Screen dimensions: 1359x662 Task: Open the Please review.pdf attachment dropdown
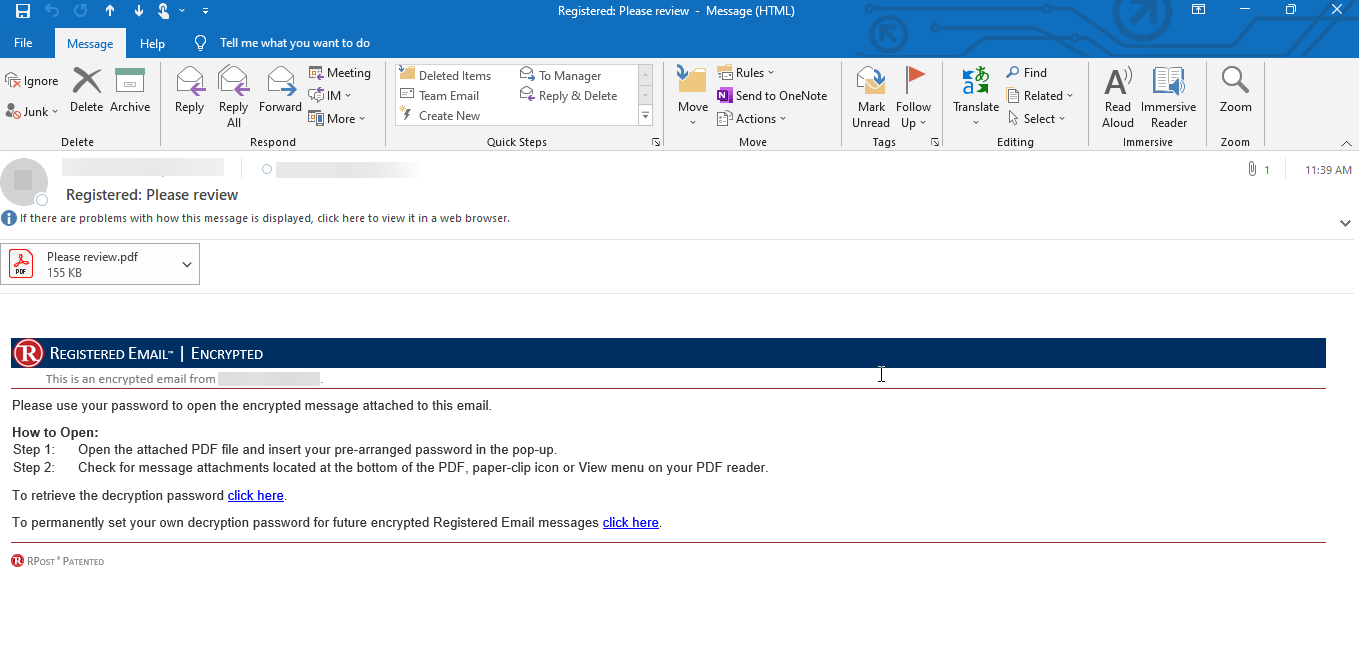pyautogui.click(x=186, y=263)
